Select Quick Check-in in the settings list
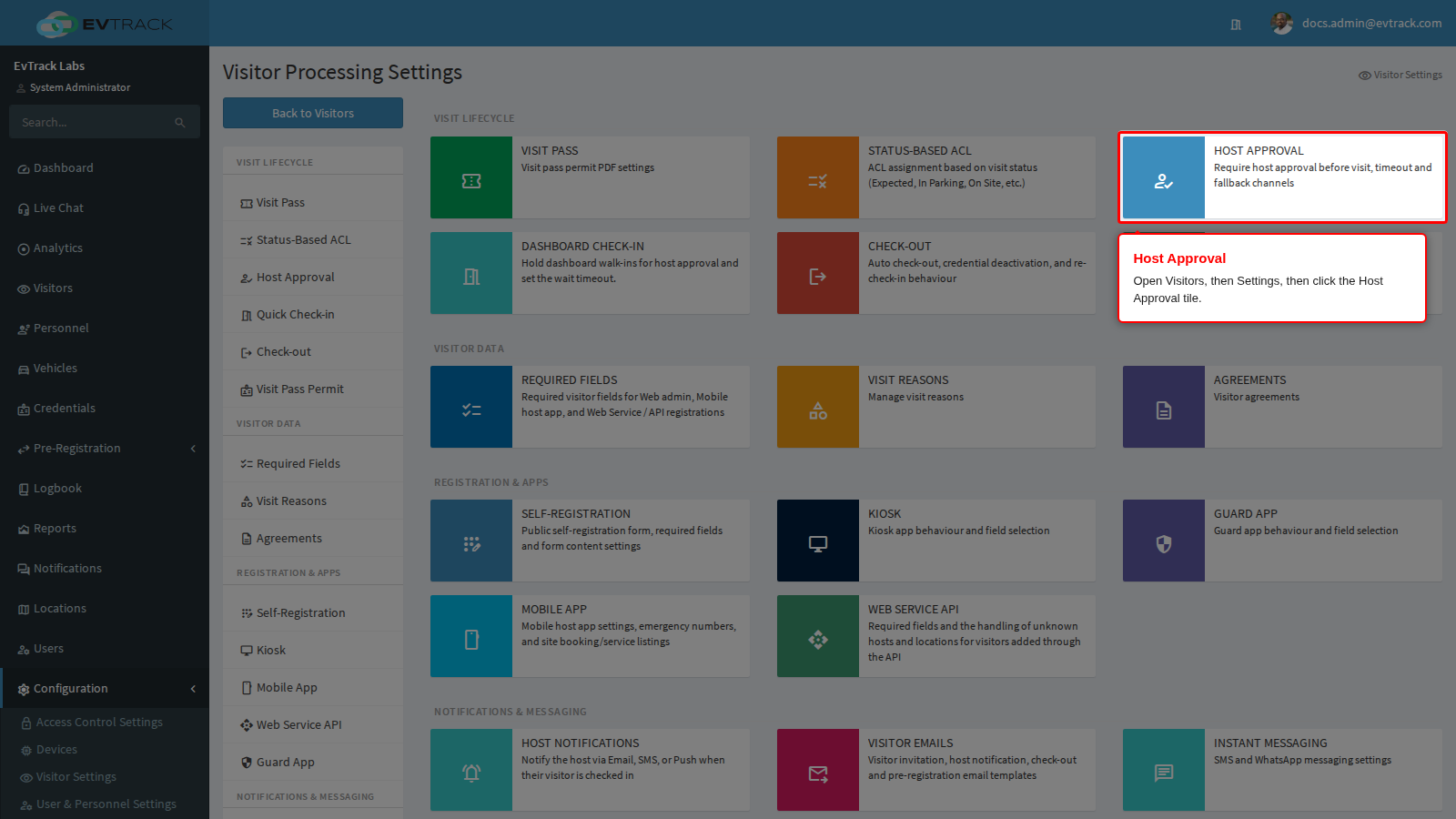This screenshot has width=1456, height=819. click(x=313, y=315)
